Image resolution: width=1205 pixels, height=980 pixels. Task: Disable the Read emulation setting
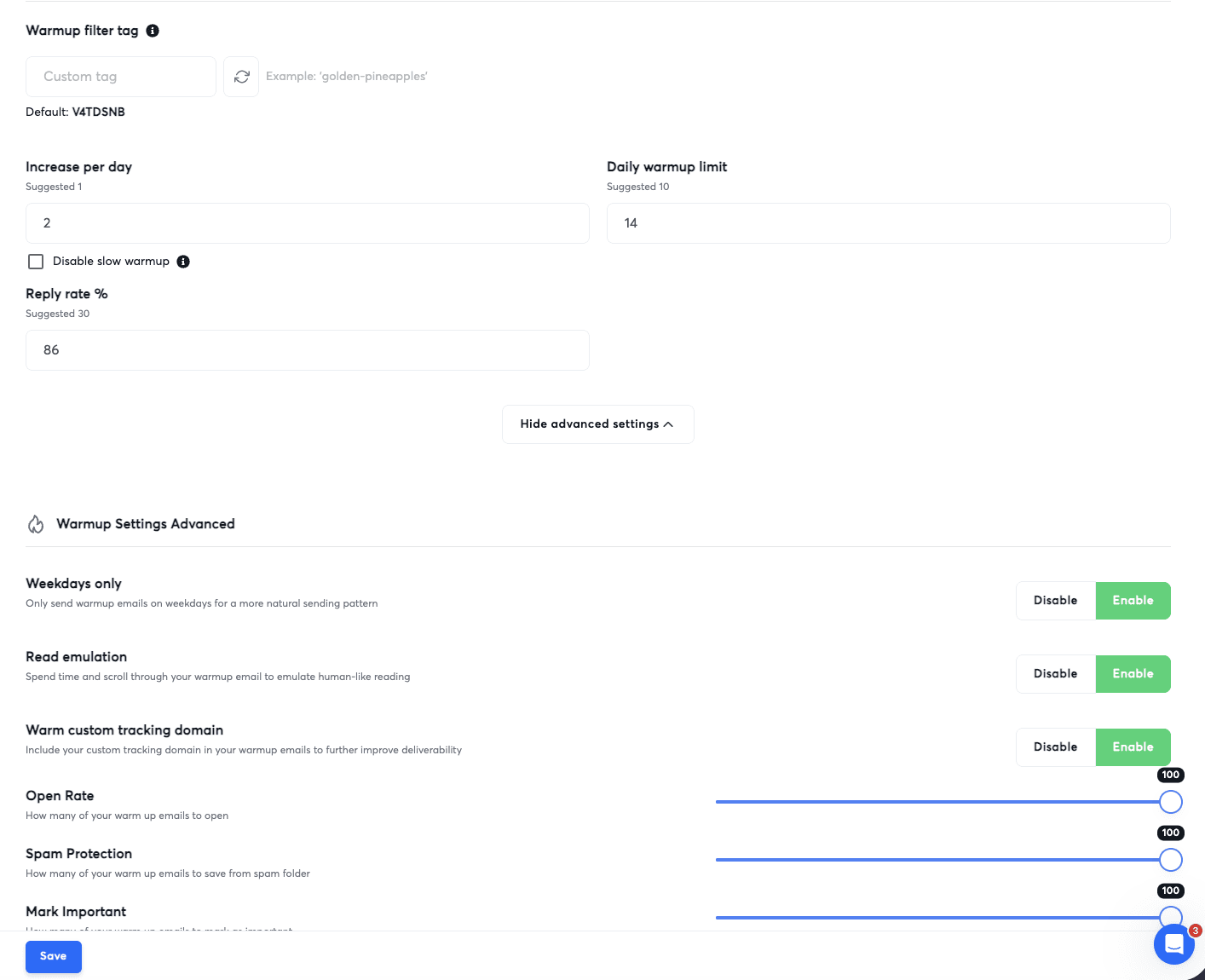pos(1055,673)
